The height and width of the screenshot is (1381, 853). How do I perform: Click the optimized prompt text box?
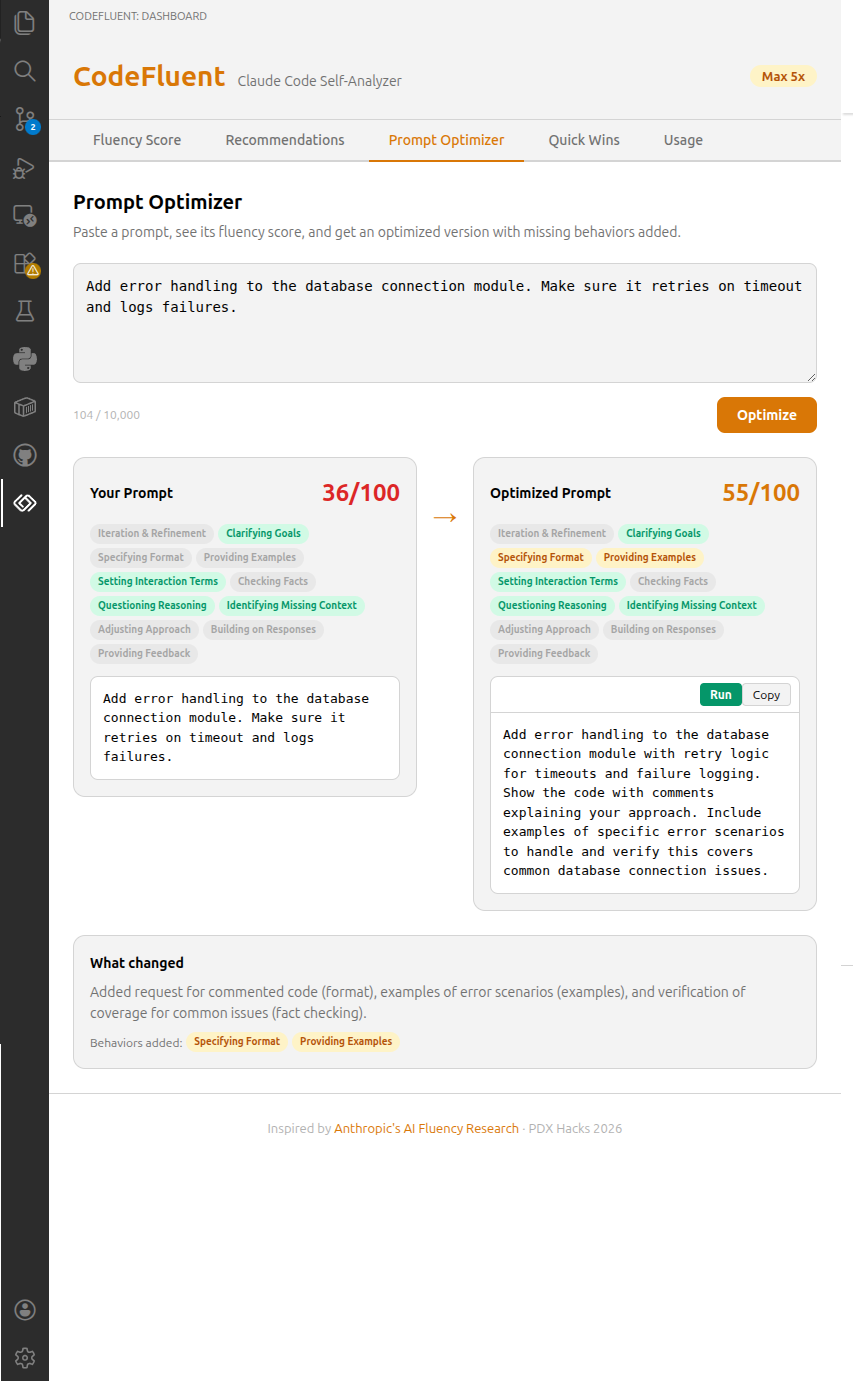click(645, 803)
